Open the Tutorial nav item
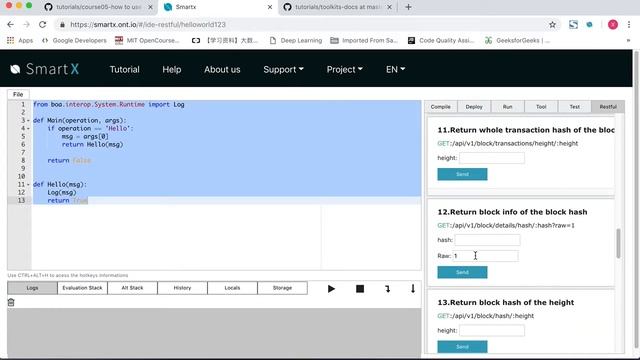This screenshot has width=640, height=360. click(x=124, y=69)
